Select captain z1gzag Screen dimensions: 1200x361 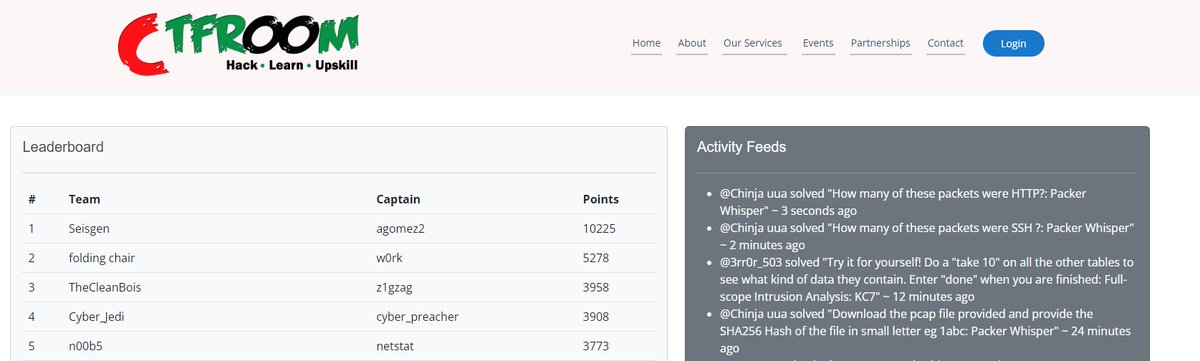pyautogui.click(x=394, y=288)
